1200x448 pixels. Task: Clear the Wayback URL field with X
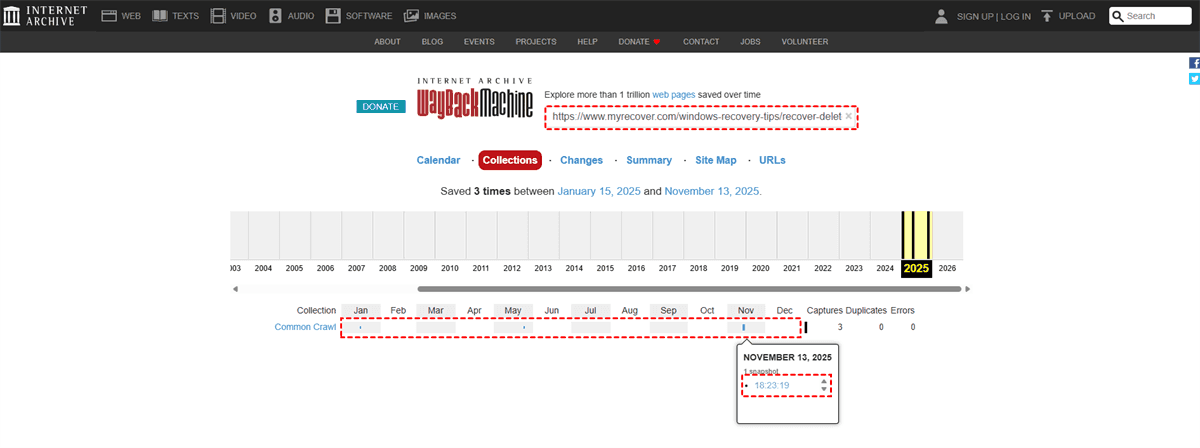click(849, 116)
